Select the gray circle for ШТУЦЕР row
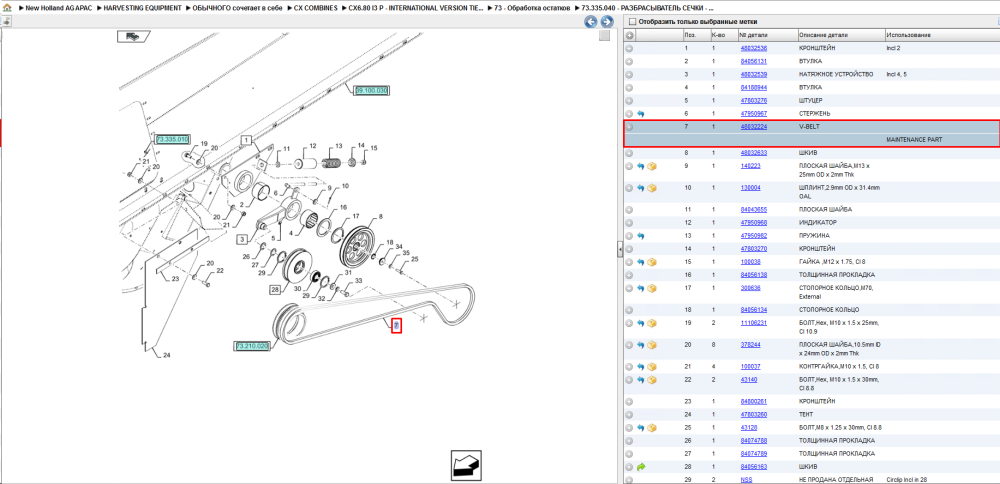Image resolution: width=1000 pixels, height=484 pixels. [629, 101]
